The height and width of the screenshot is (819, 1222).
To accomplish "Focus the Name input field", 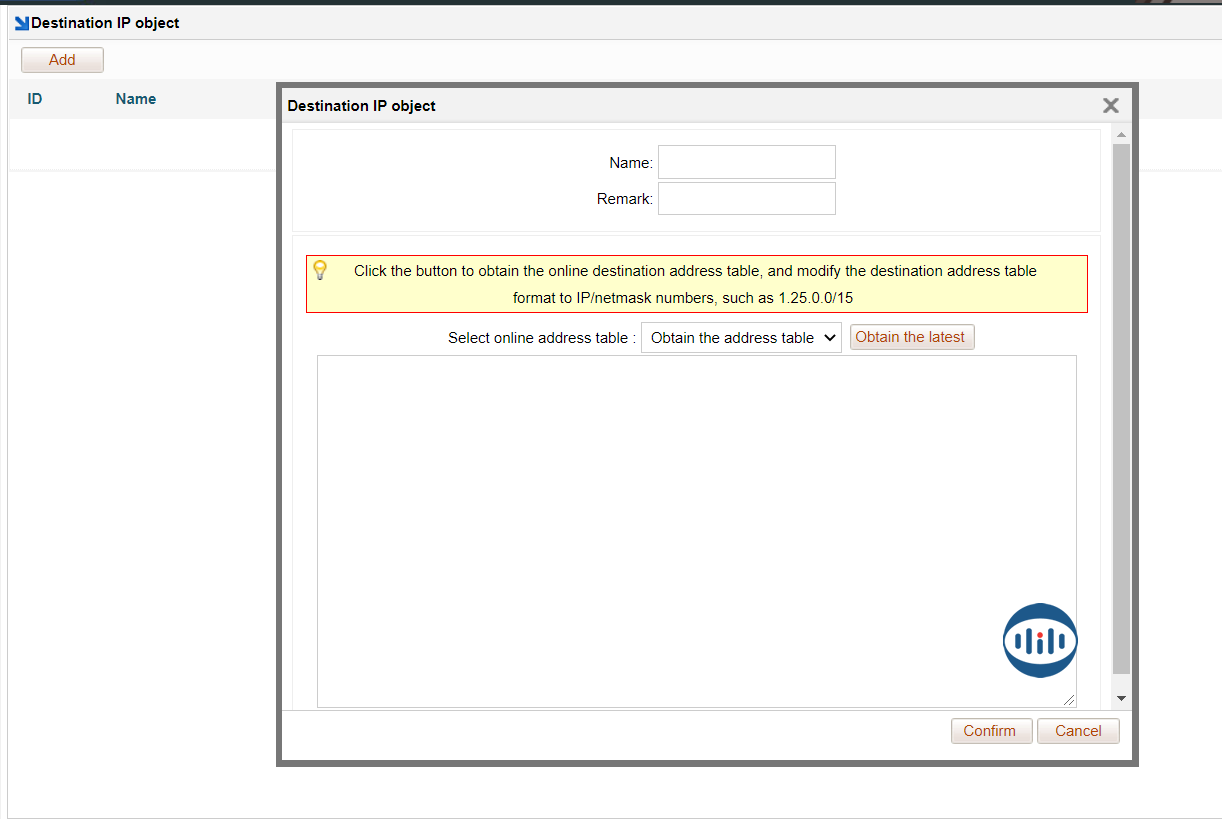I will click(x=746, y=162).
